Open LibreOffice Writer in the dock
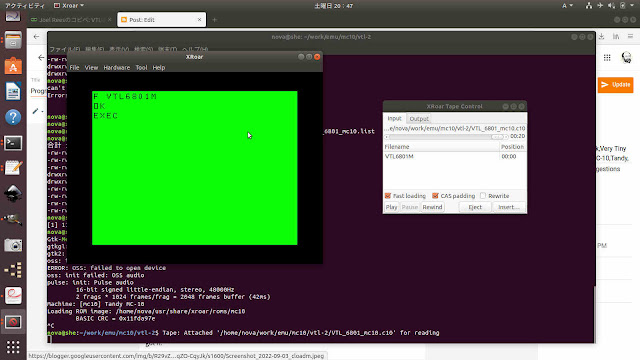The height and width of the screenshot is (360, 640). tap(13, 91)
